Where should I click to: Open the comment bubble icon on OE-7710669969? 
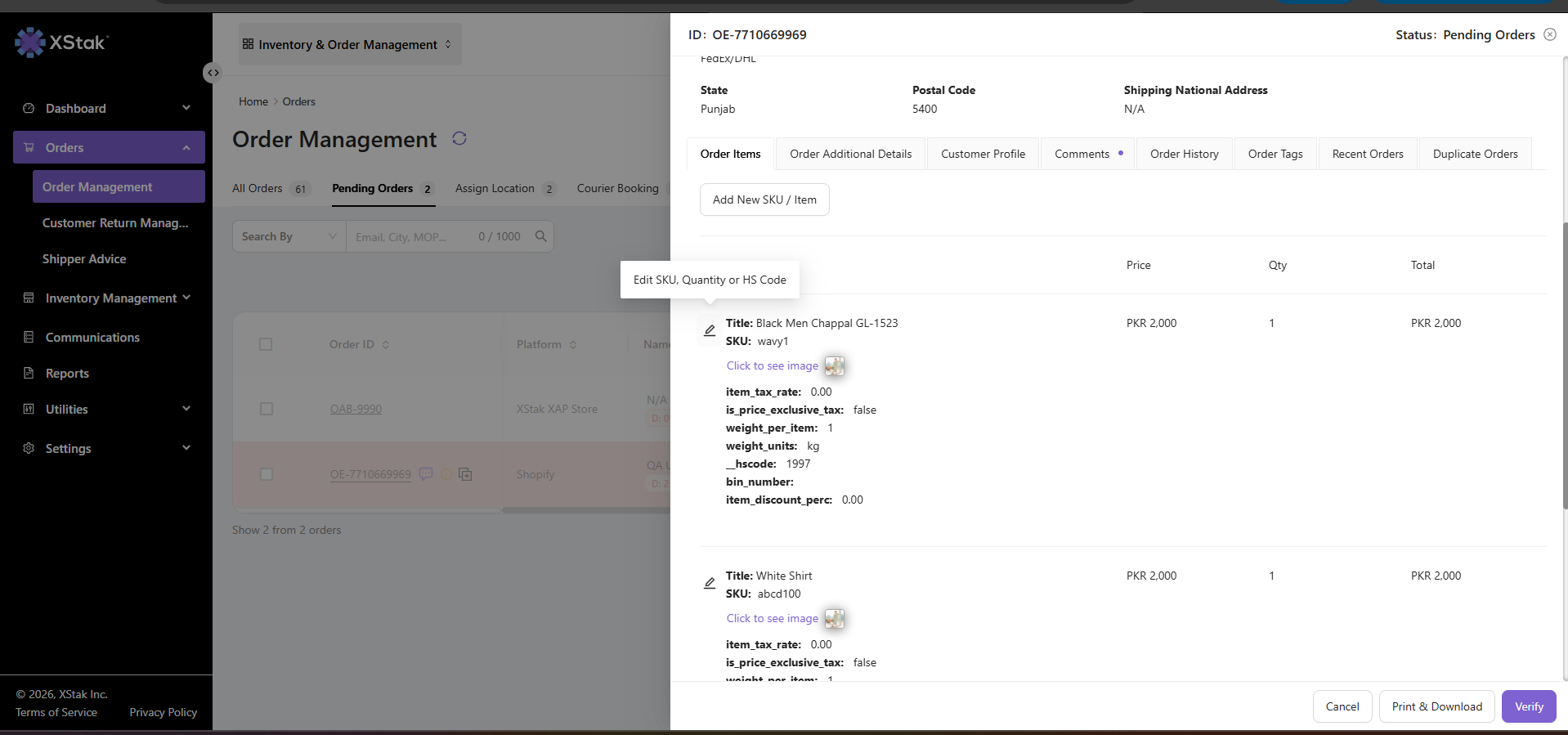click(426, 473)
